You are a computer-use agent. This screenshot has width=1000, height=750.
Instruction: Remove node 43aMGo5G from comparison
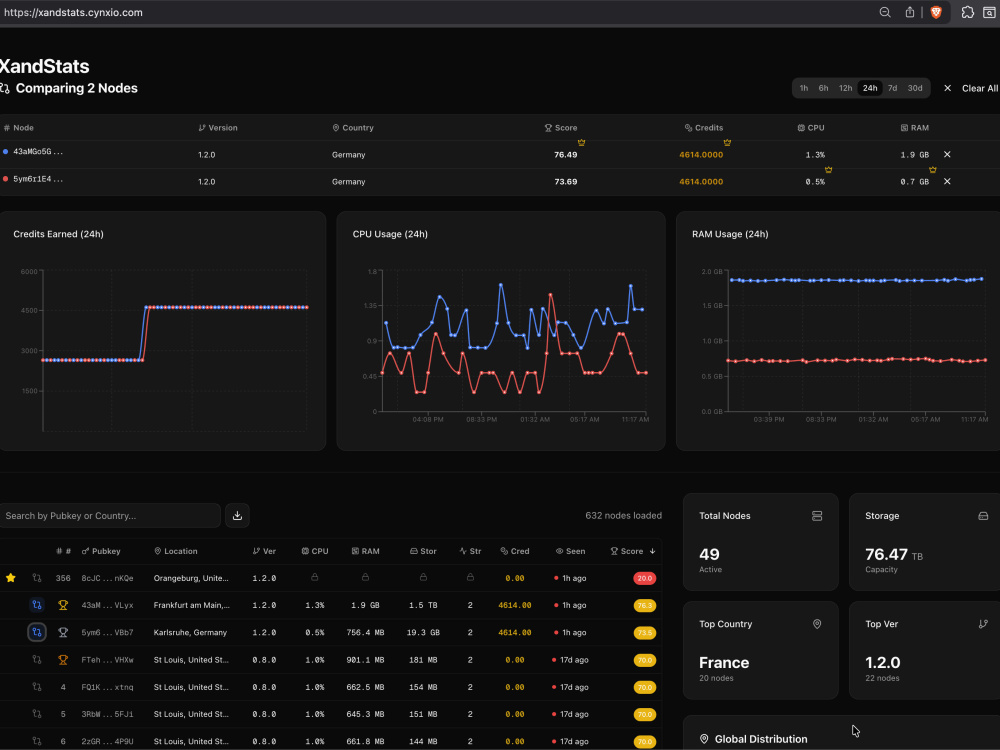[x=947, y=154]
